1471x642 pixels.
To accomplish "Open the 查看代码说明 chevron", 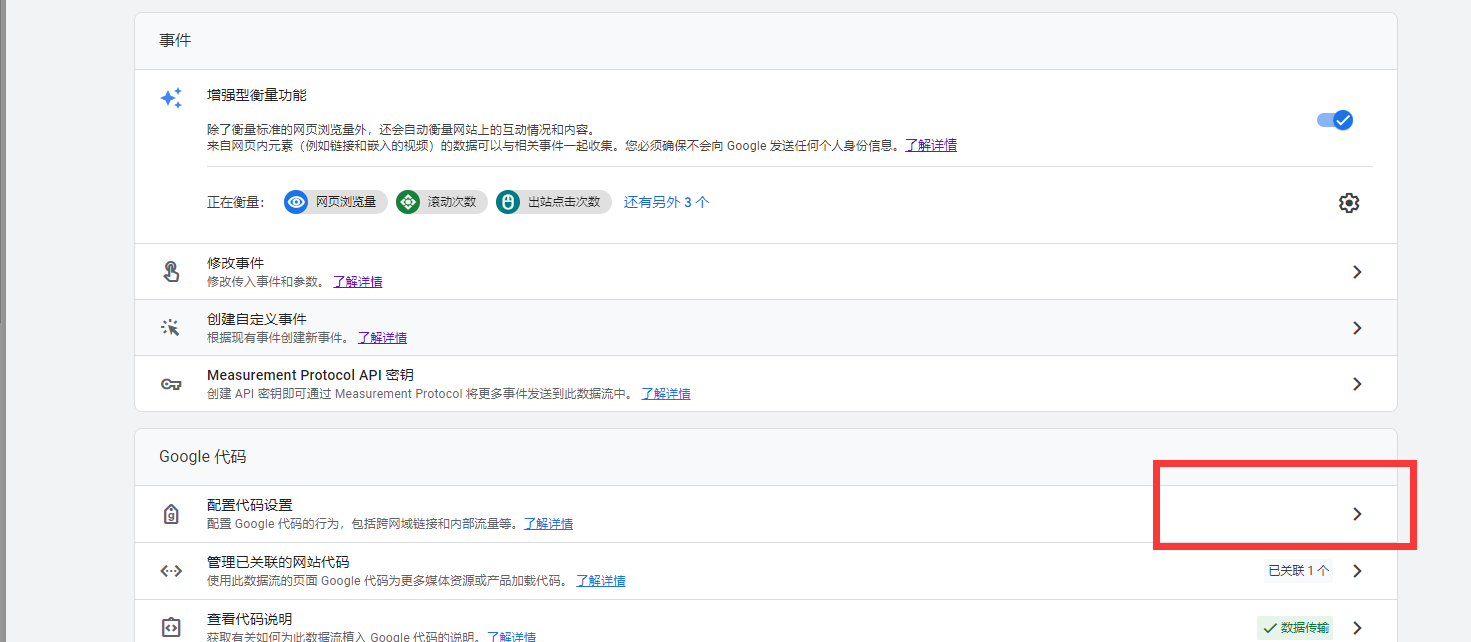I will (x=1357, y=627).
